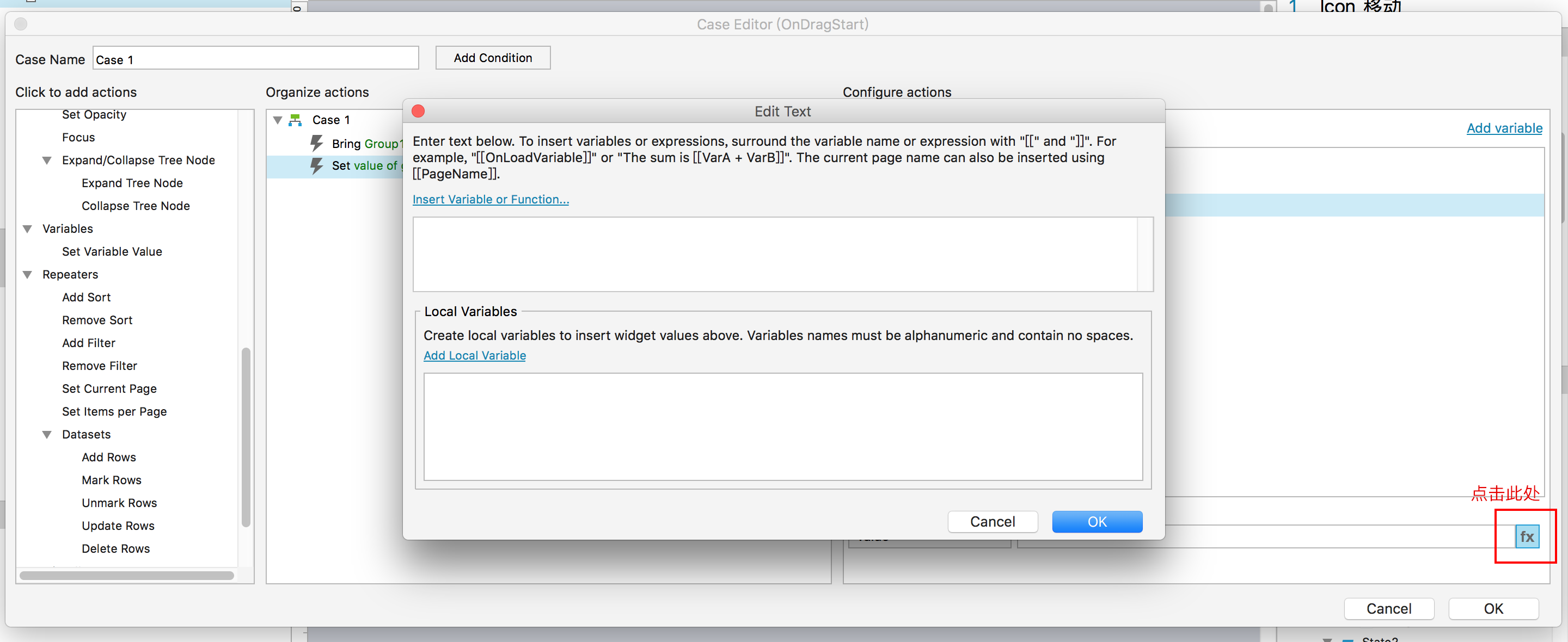The width and height of the screenshot is (1568, 642).
Task: Collapse Case 1 in Organize actions
Action: click(278, 120)
